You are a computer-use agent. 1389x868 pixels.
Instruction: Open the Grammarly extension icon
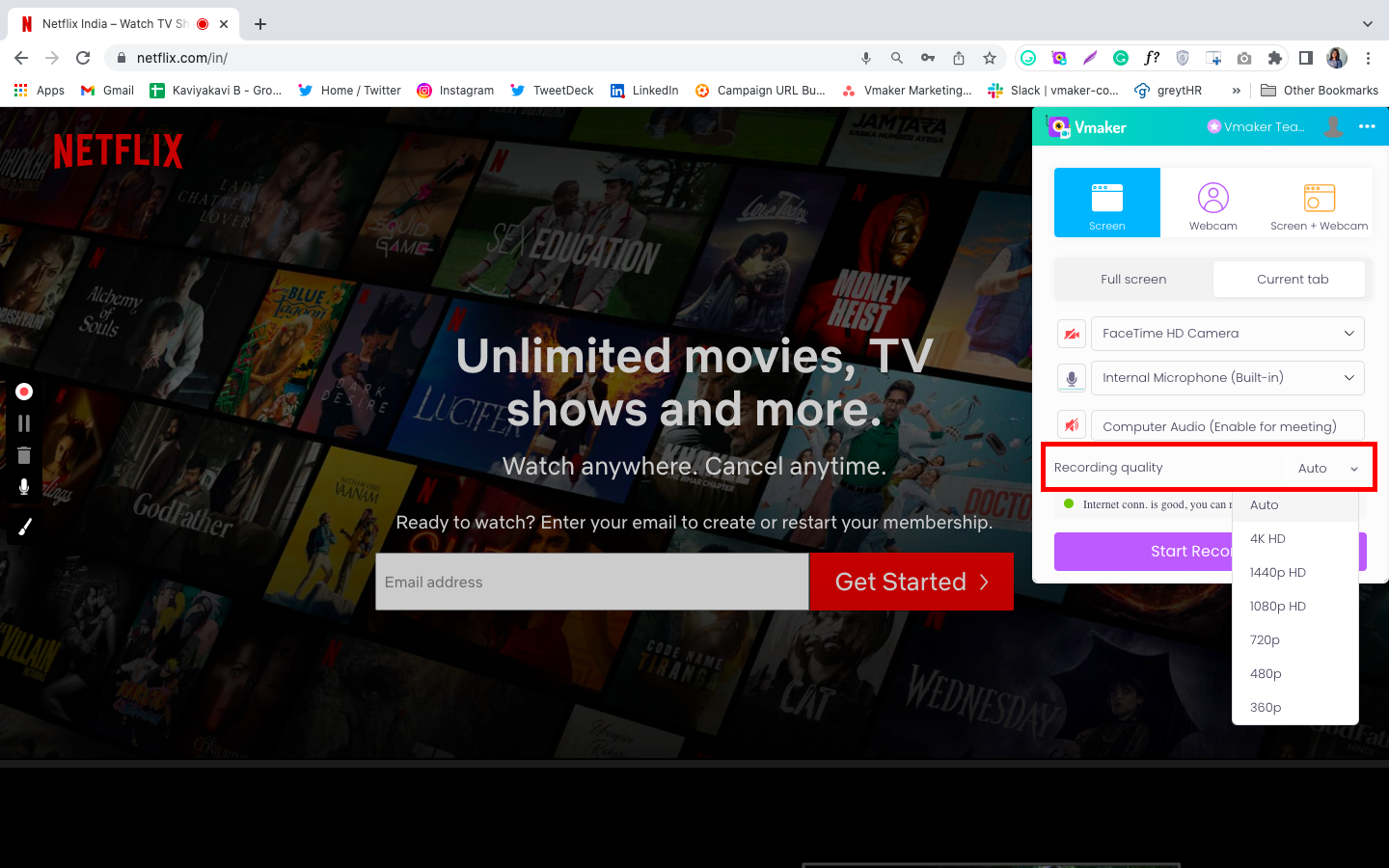pos(1121,58)
